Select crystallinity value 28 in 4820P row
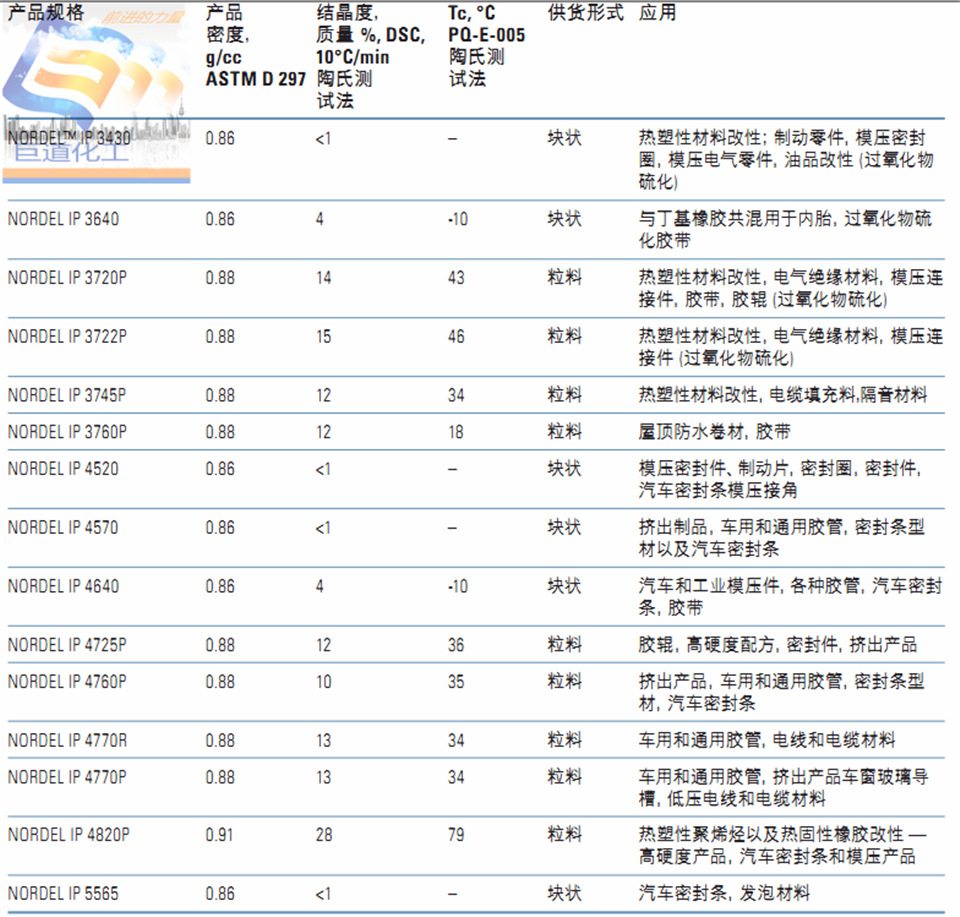This screenshot has width=960, height=917. tap(324, 835)
